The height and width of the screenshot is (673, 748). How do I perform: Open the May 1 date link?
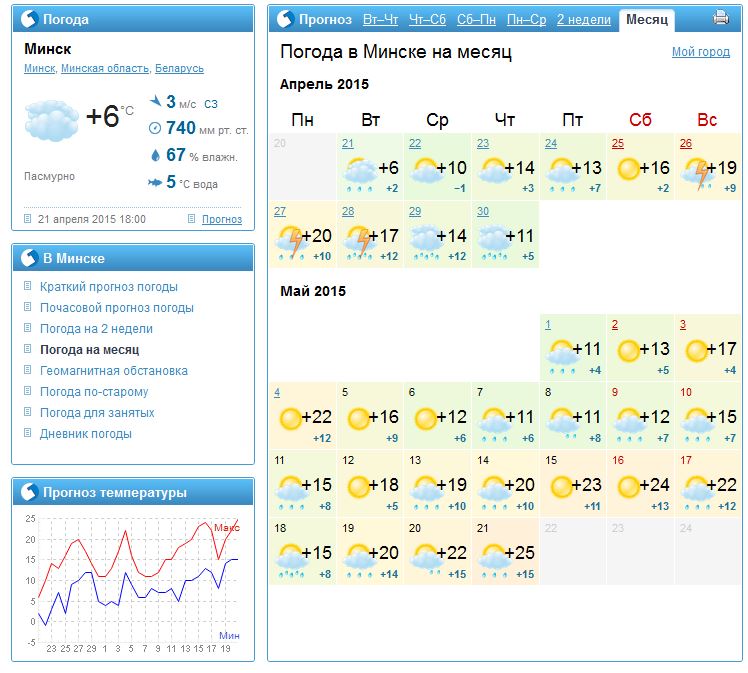pos(548,324)
